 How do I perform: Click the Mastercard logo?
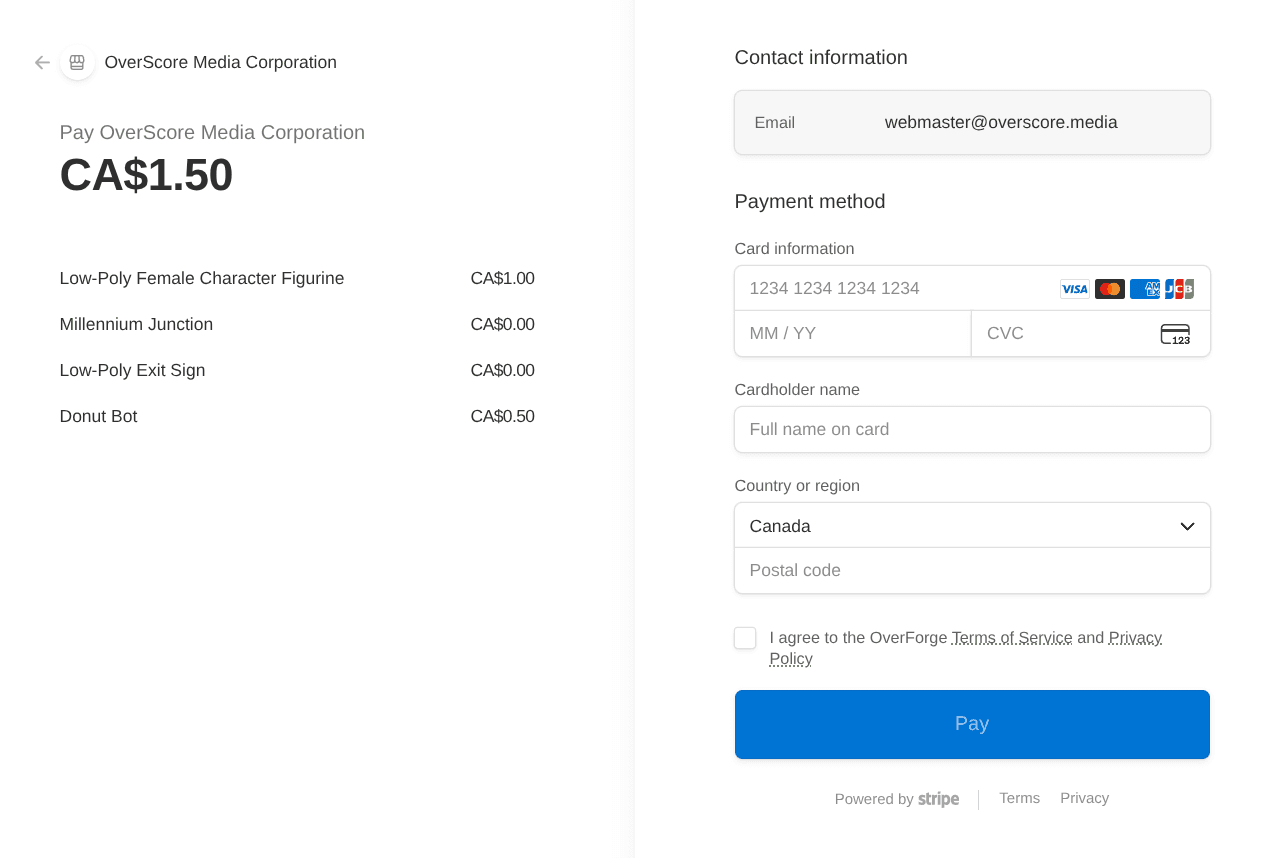1109,289
